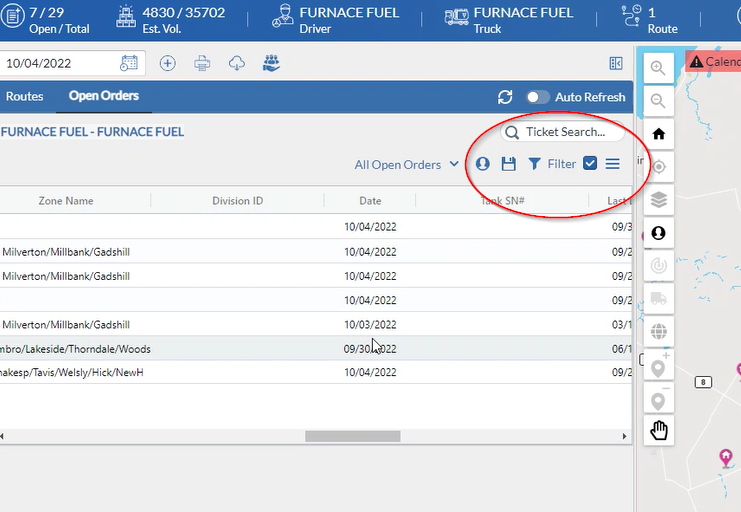741x512 pixels.
Task: Click the refresh arrows icon
Action: [x=505, y=97]
